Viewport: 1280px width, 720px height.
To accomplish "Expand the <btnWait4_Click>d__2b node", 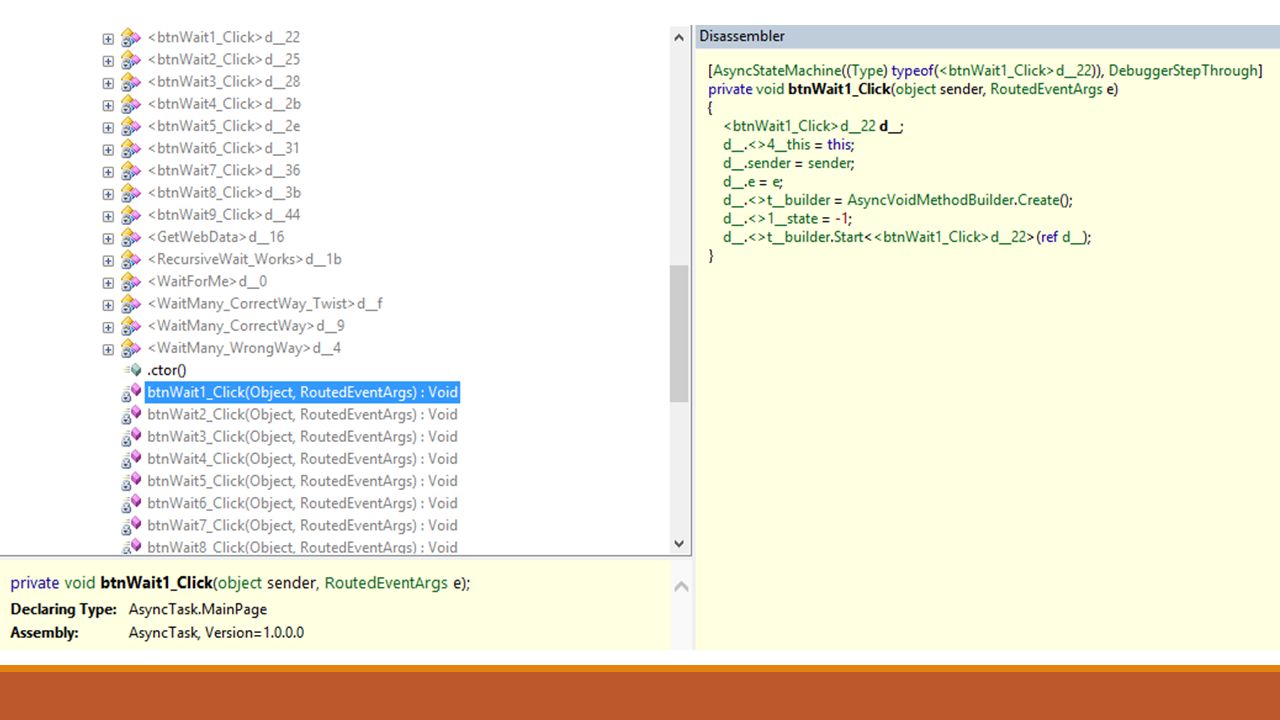I will [x=108, y=104].
